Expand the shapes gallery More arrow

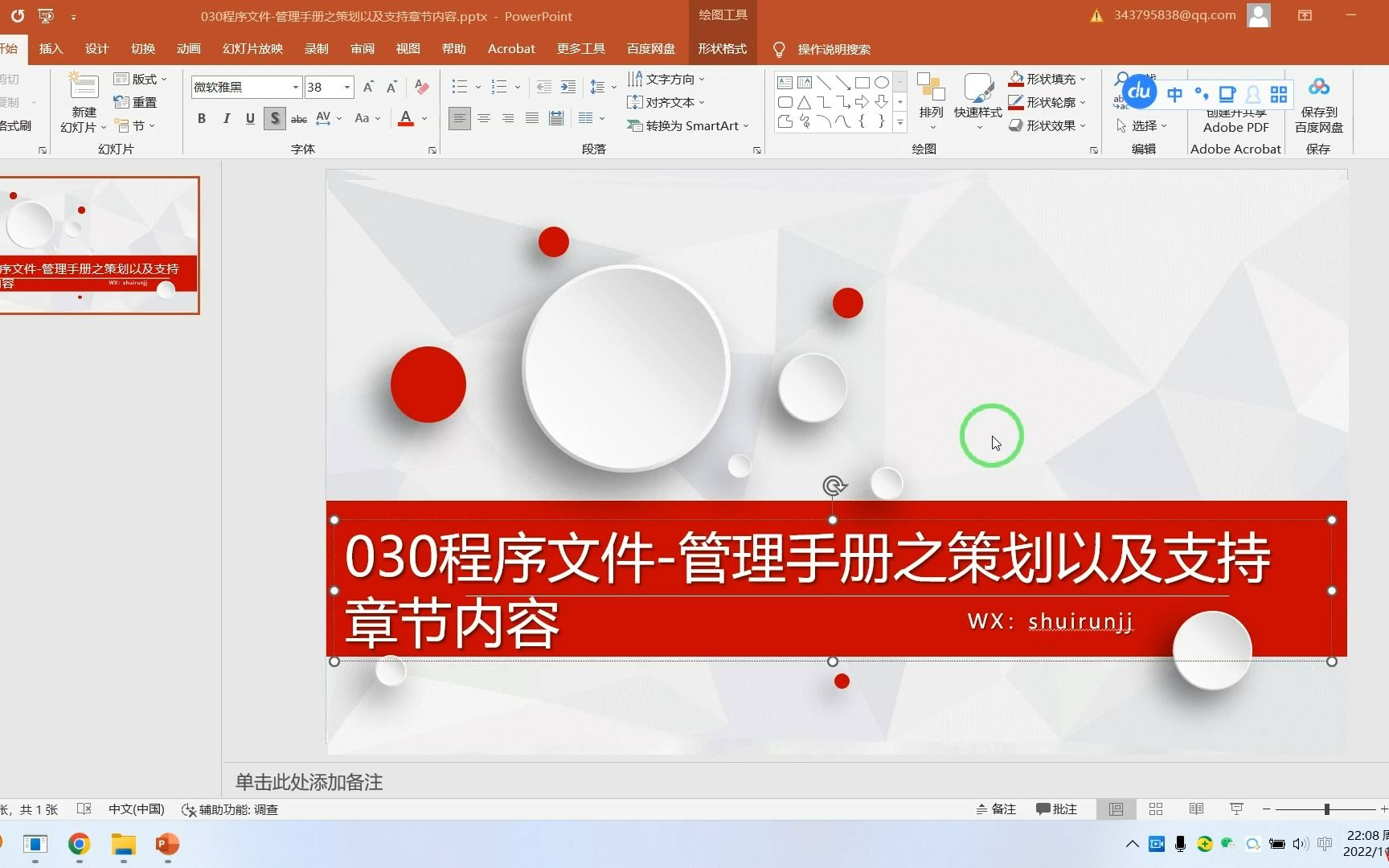900,122
